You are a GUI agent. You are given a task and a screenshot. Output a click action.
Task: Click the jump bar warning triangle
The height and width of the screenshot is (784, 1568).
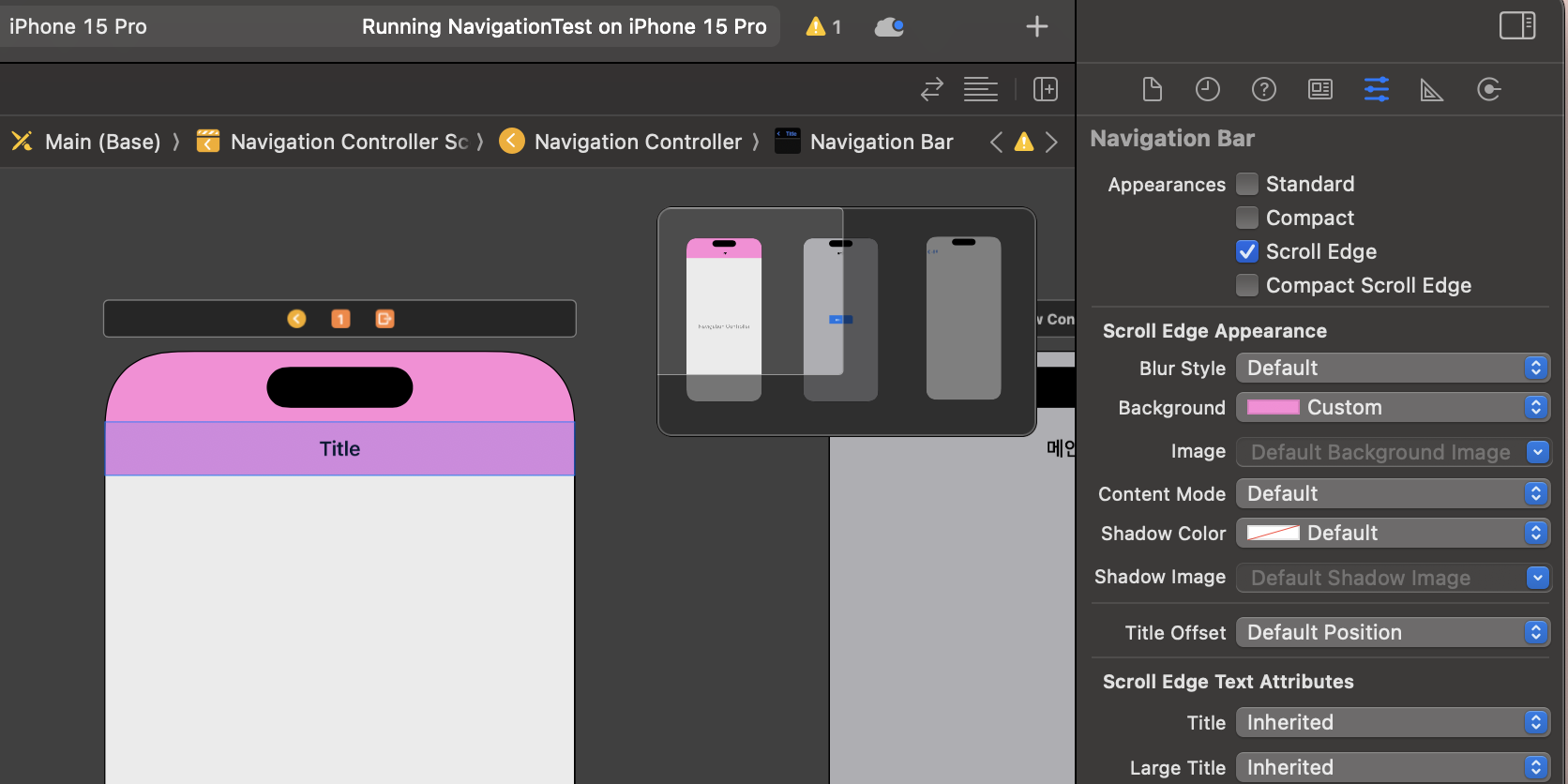click(1024, 142)
